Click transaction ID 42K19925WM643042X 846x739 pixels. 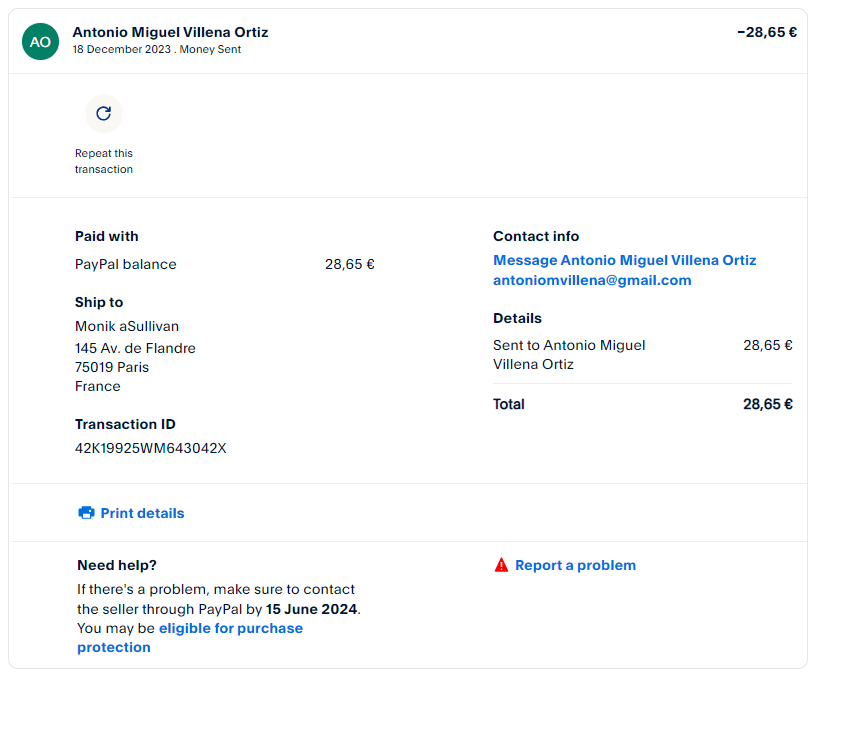(x=151, y=448)
